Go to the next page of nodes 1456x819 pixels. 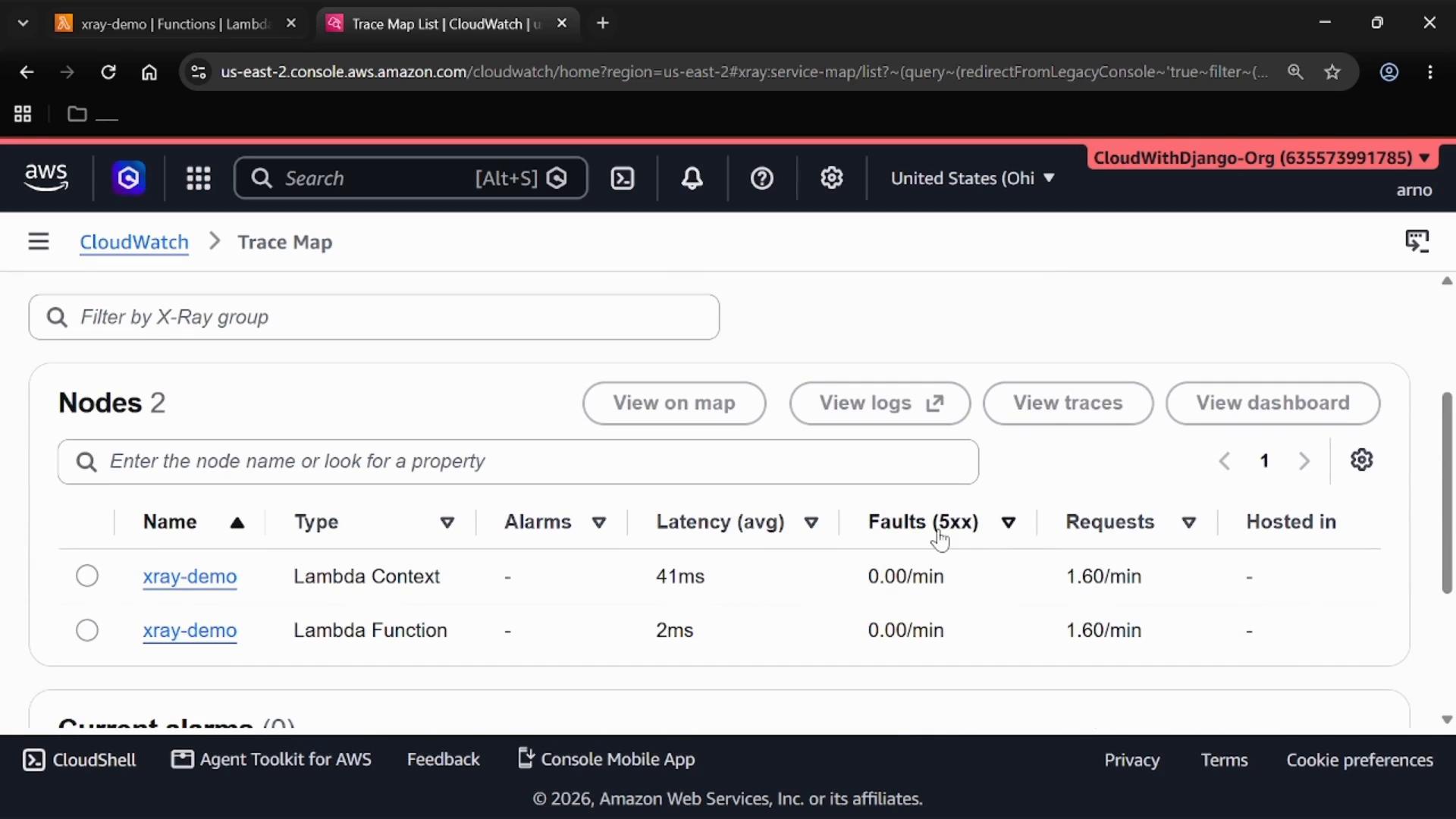coord(1304,461)
